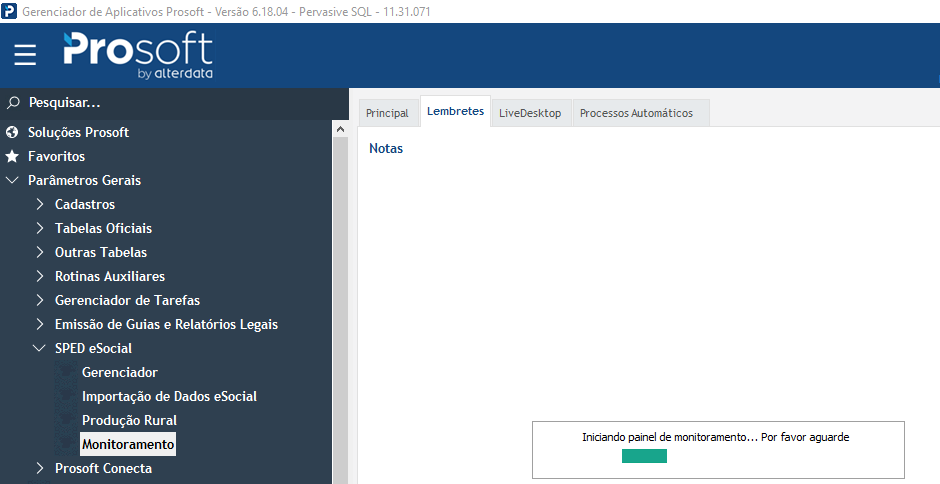940x484 pixels.
Task: Click the globe icon beside Soluções Prosoft
Action: (11, 132)
